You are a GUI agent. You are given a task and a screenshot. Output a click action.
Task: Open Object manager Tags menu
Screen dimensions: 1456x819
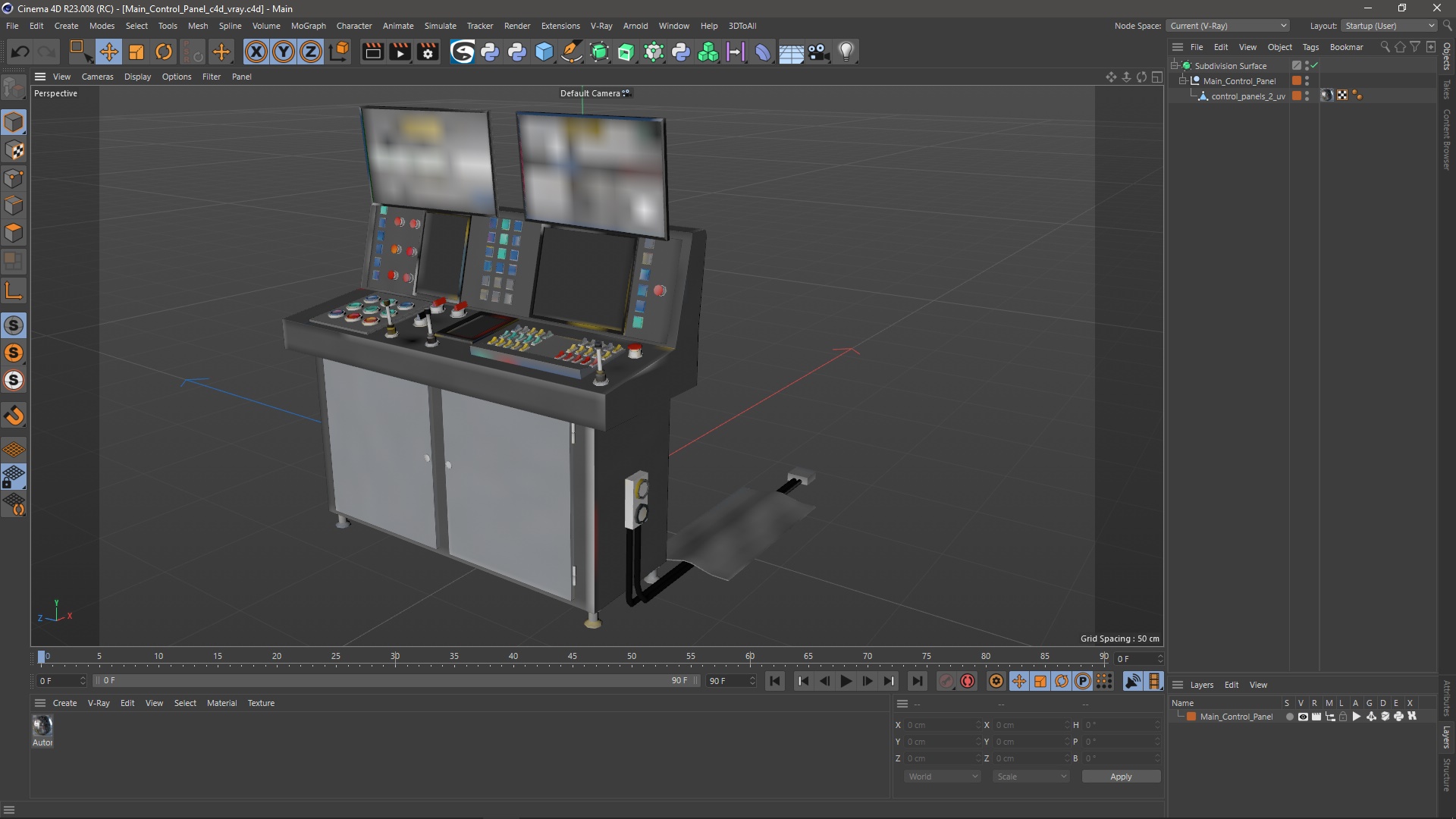click(x=1310, y=47)
